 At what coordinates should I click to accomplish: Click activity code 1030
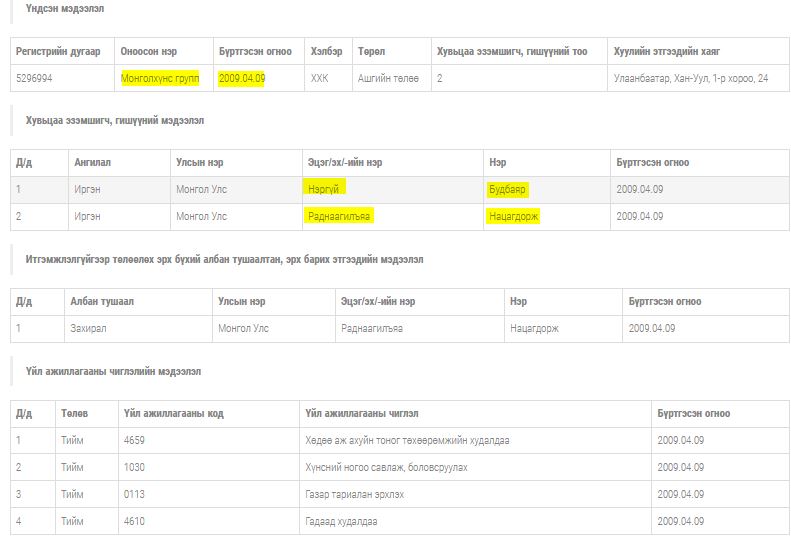point(134,467)
